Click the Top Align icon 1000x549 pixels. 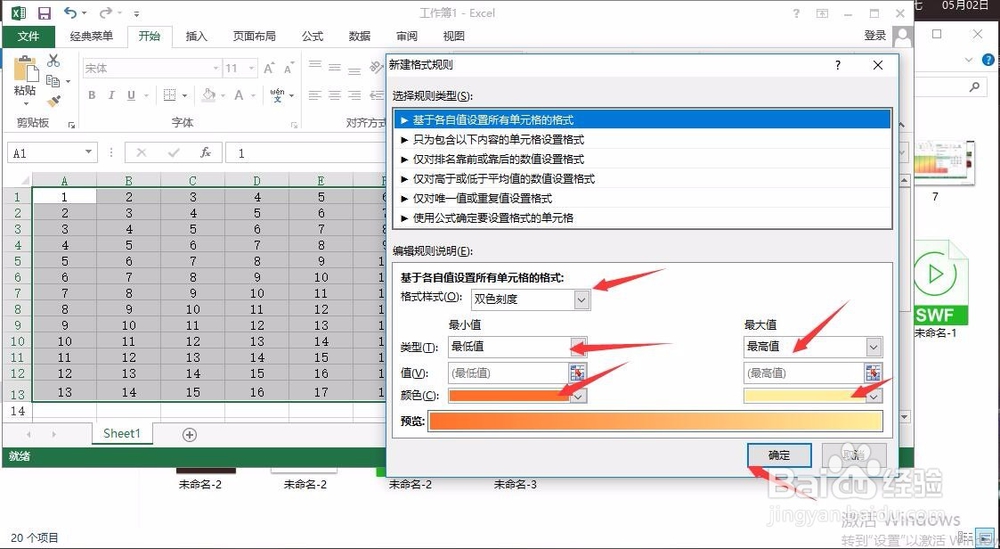(314, 66)
